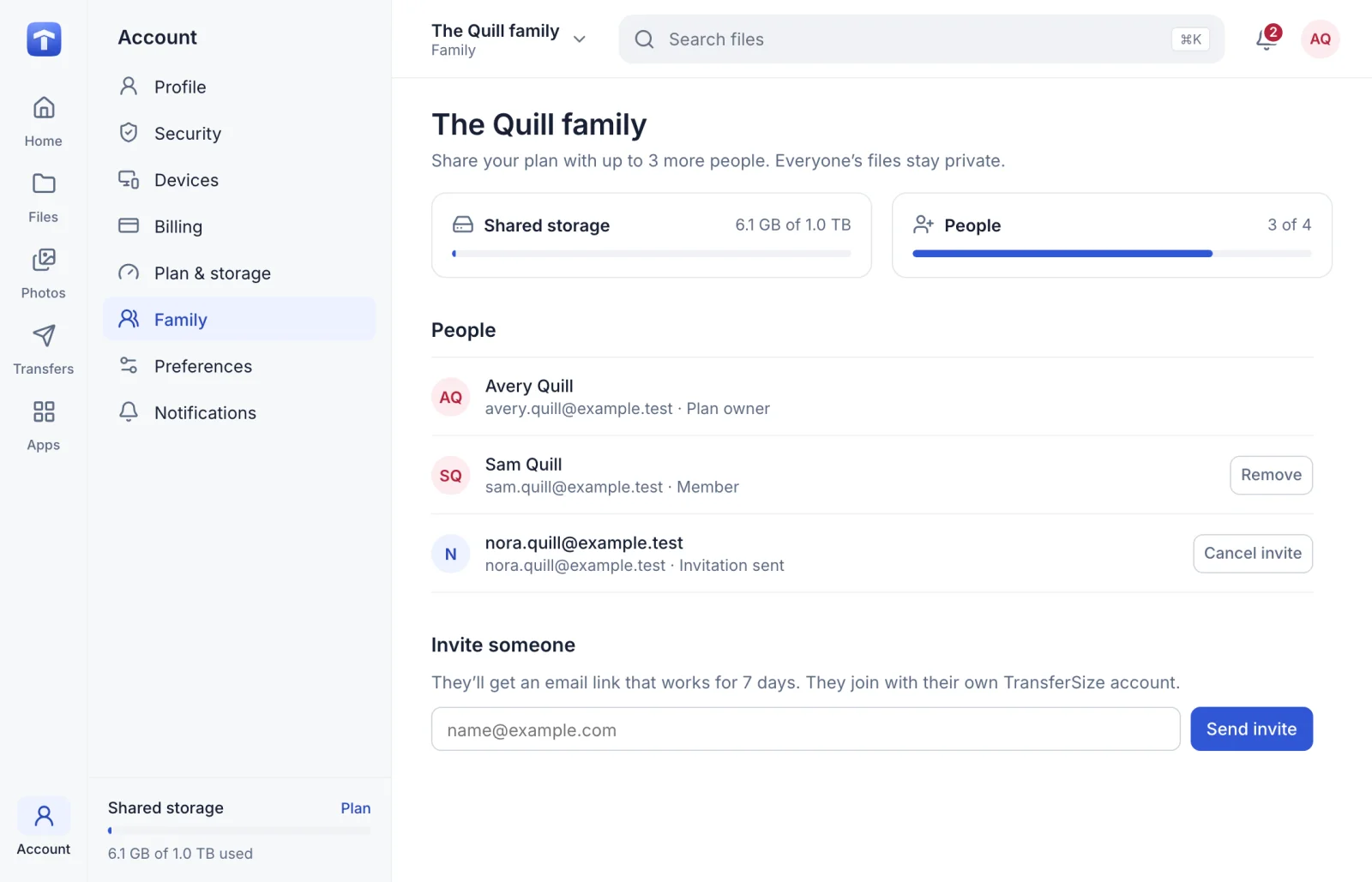Remove Sam Quill from the family
1372x882 pixels.
1271,475
